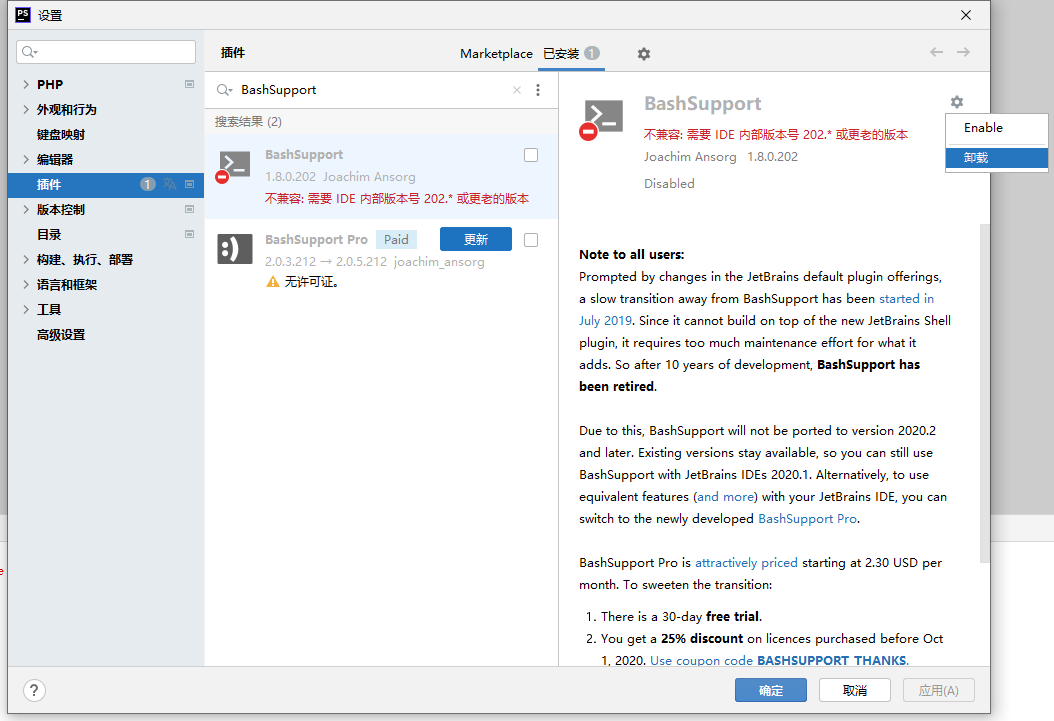This screenshot has height=721, width=1054.
Task: Click the description pane vertical scrollbar
Action: (x=985, y=393)
